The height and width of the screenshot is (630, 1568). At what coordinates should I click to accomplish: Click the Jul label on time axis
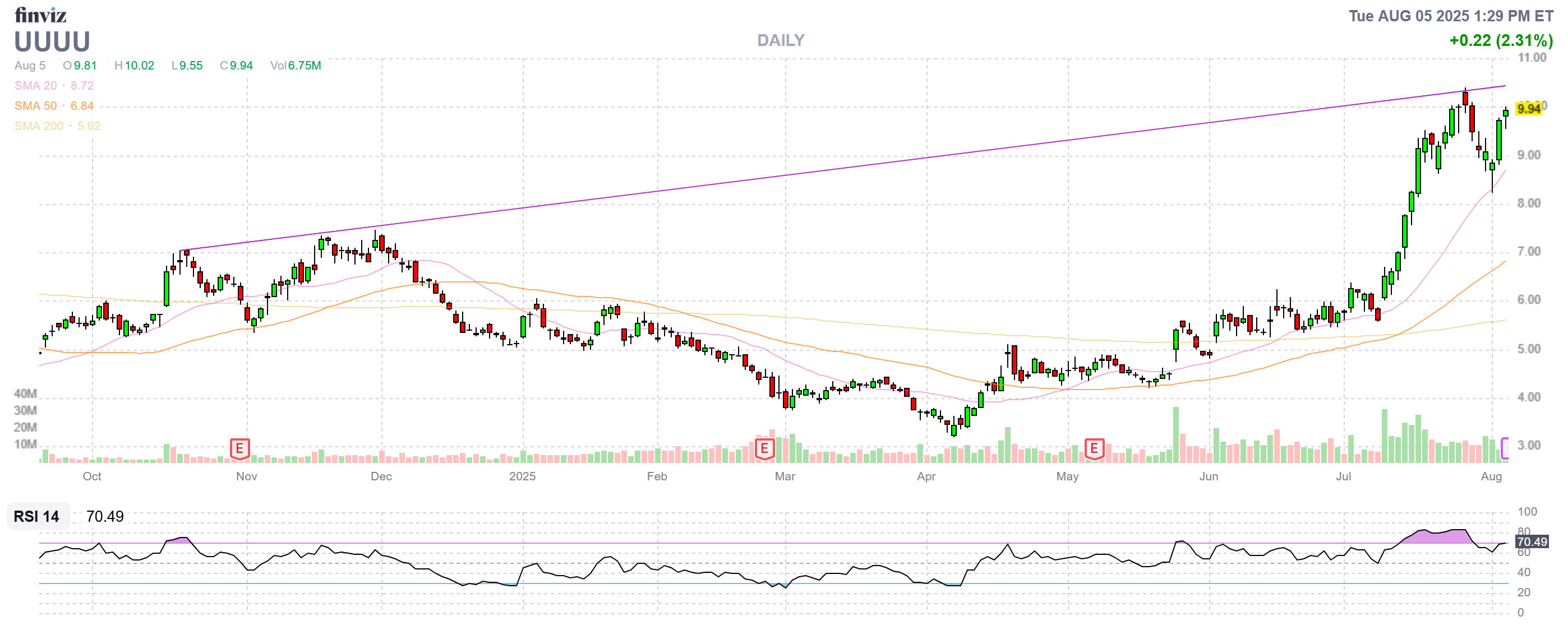1343,476
